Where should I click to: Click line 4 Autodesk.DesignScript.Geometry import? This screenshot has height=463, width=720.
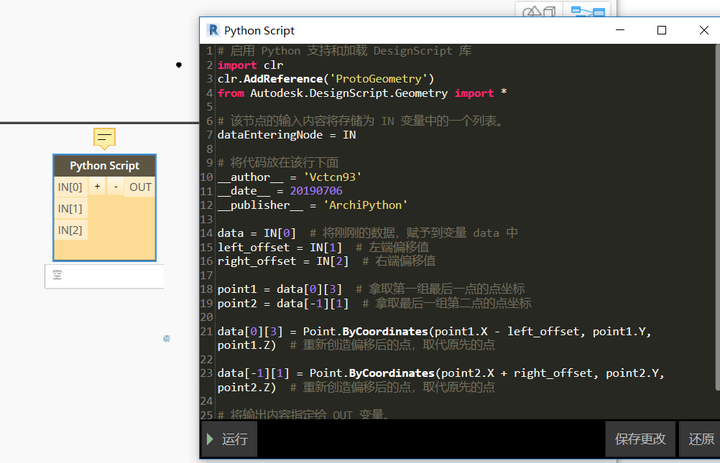pyautogui.click(x=362, y=93)
